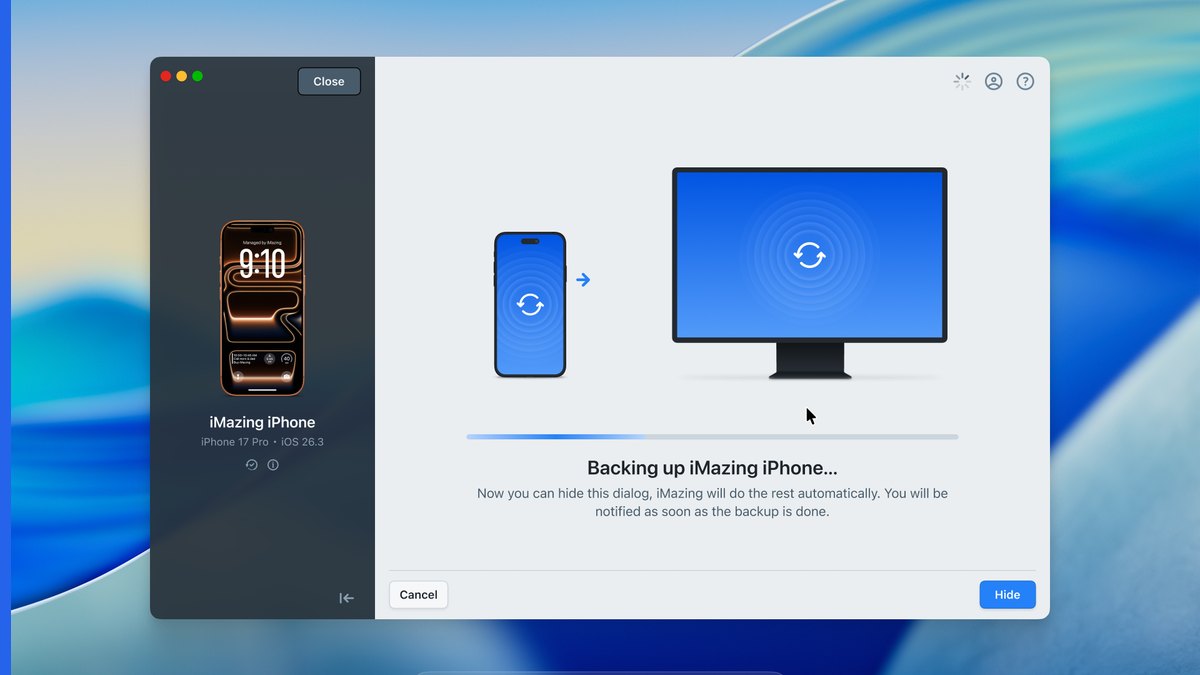Click the yellow minimize window button
The height and width of the screenshot is (675, 1200).
182,76
